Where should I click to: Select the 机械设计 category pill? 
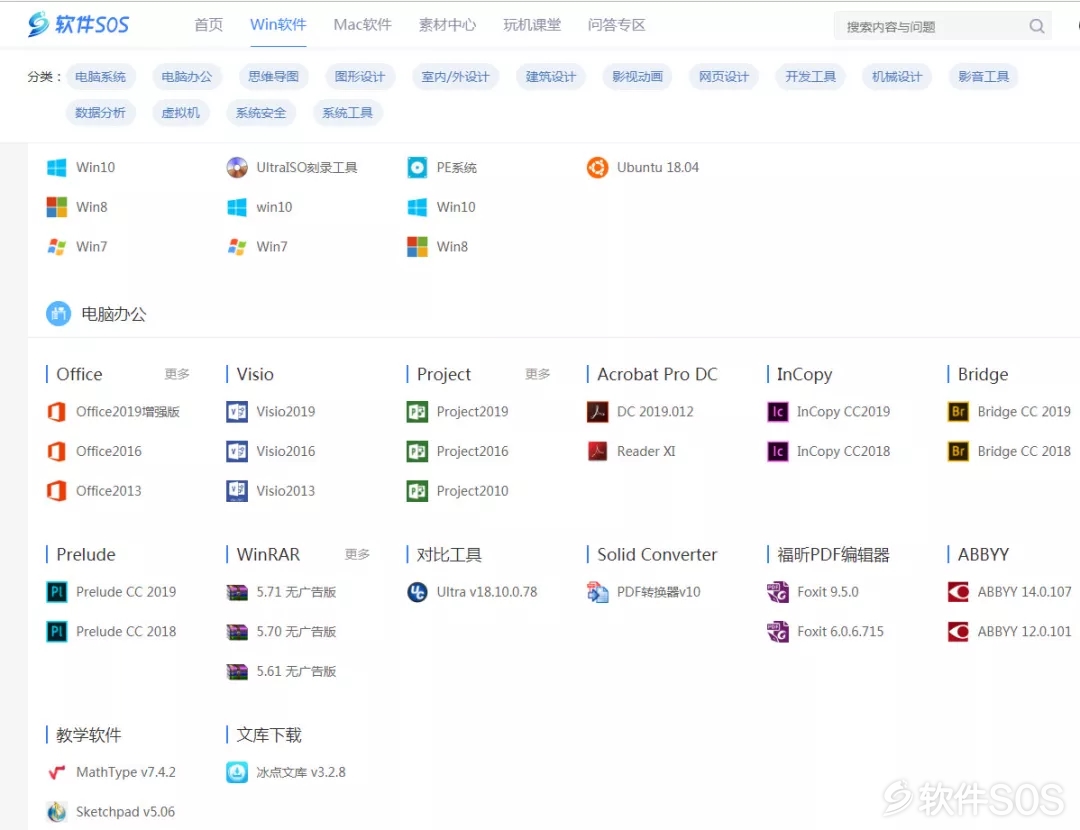click(897, 76)
